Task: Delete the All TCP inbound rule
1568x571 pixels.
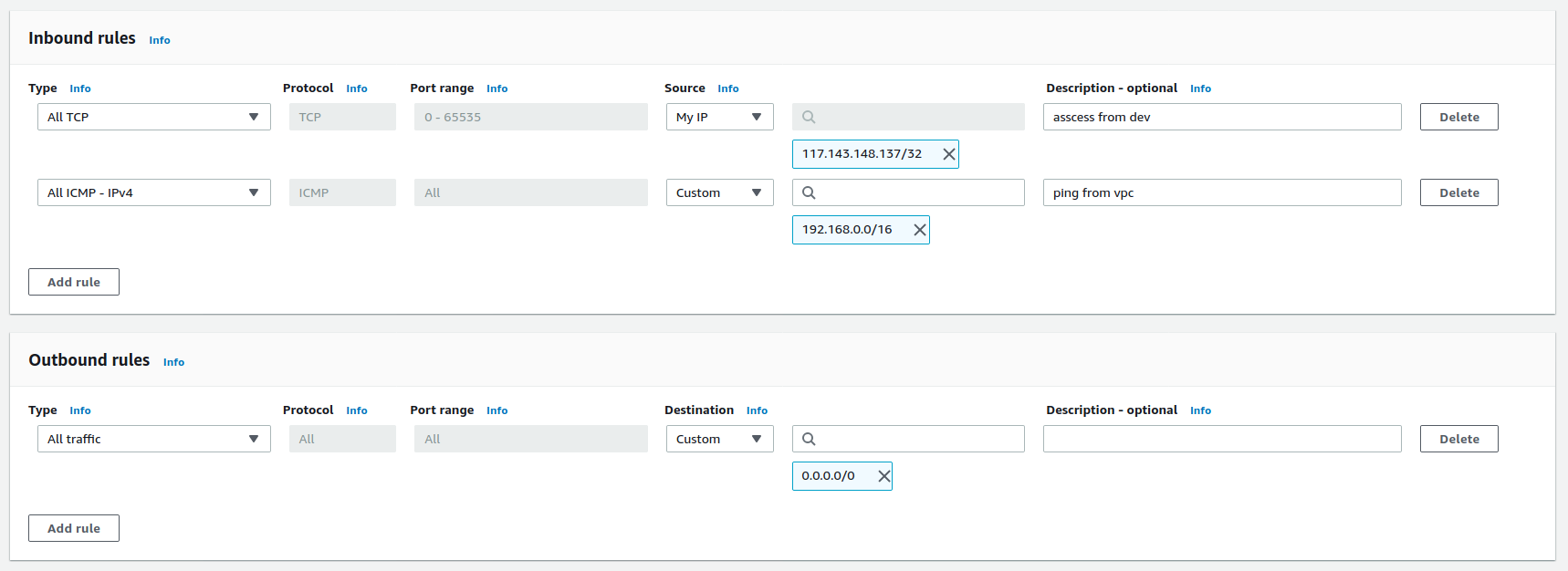Action: tap(1458, 117)
